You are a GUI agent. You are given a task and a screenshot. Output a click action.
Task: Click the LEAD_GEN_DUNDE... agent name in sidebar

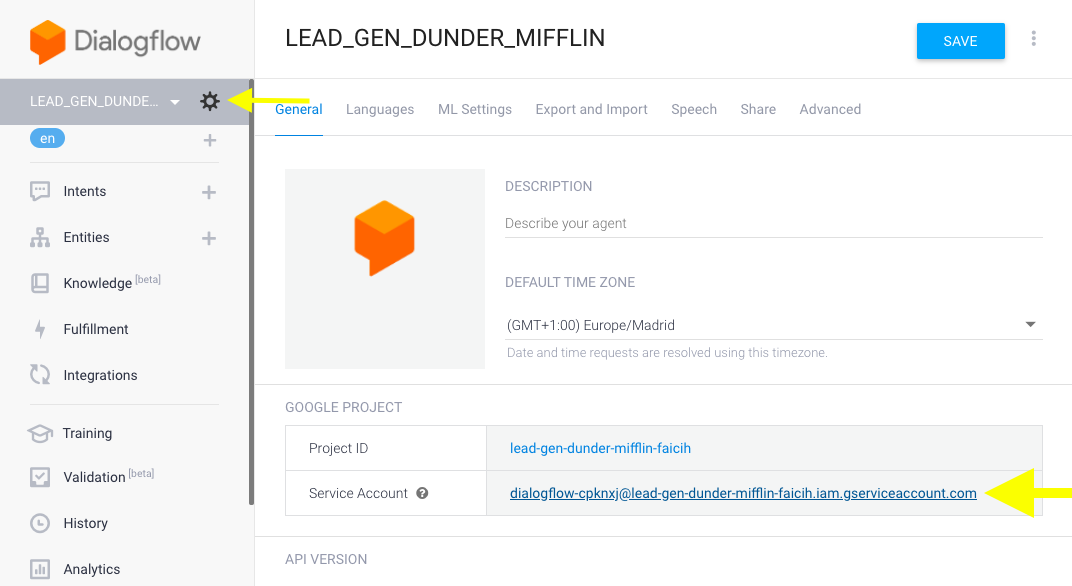pyautogui.click(x=94, y=101)
